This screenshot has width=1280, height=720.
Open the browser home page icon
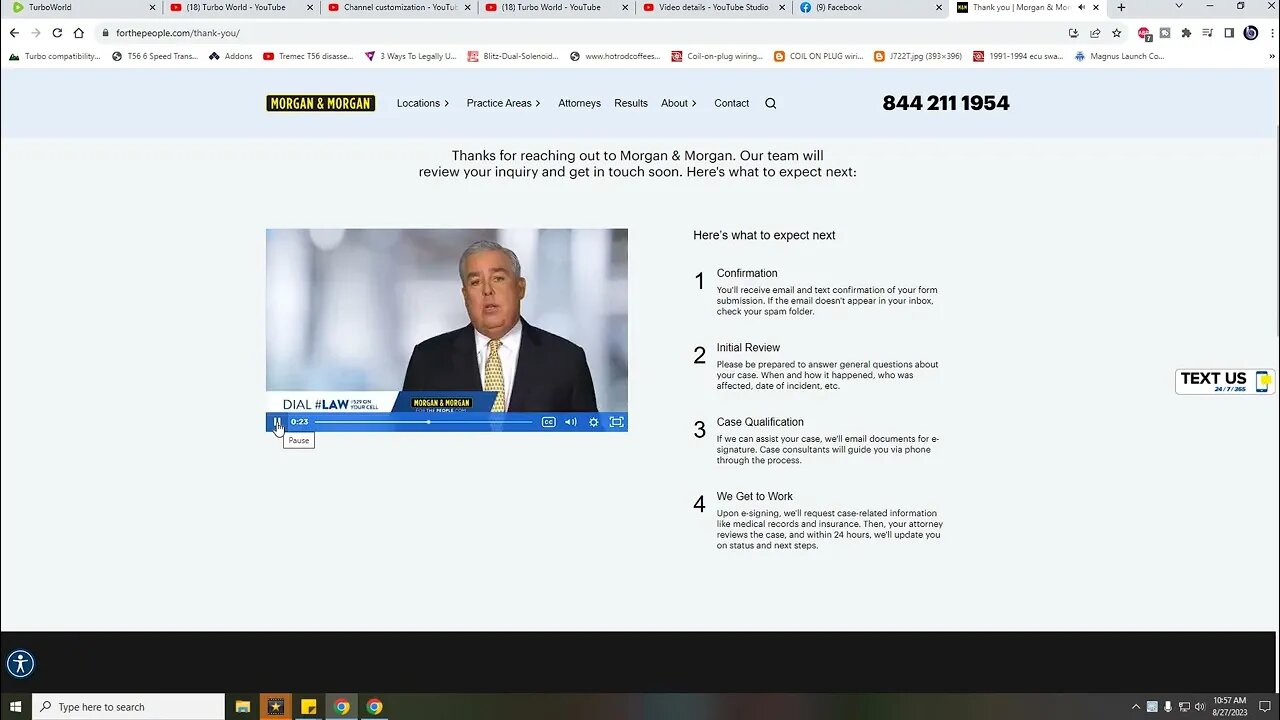(79, 33)
